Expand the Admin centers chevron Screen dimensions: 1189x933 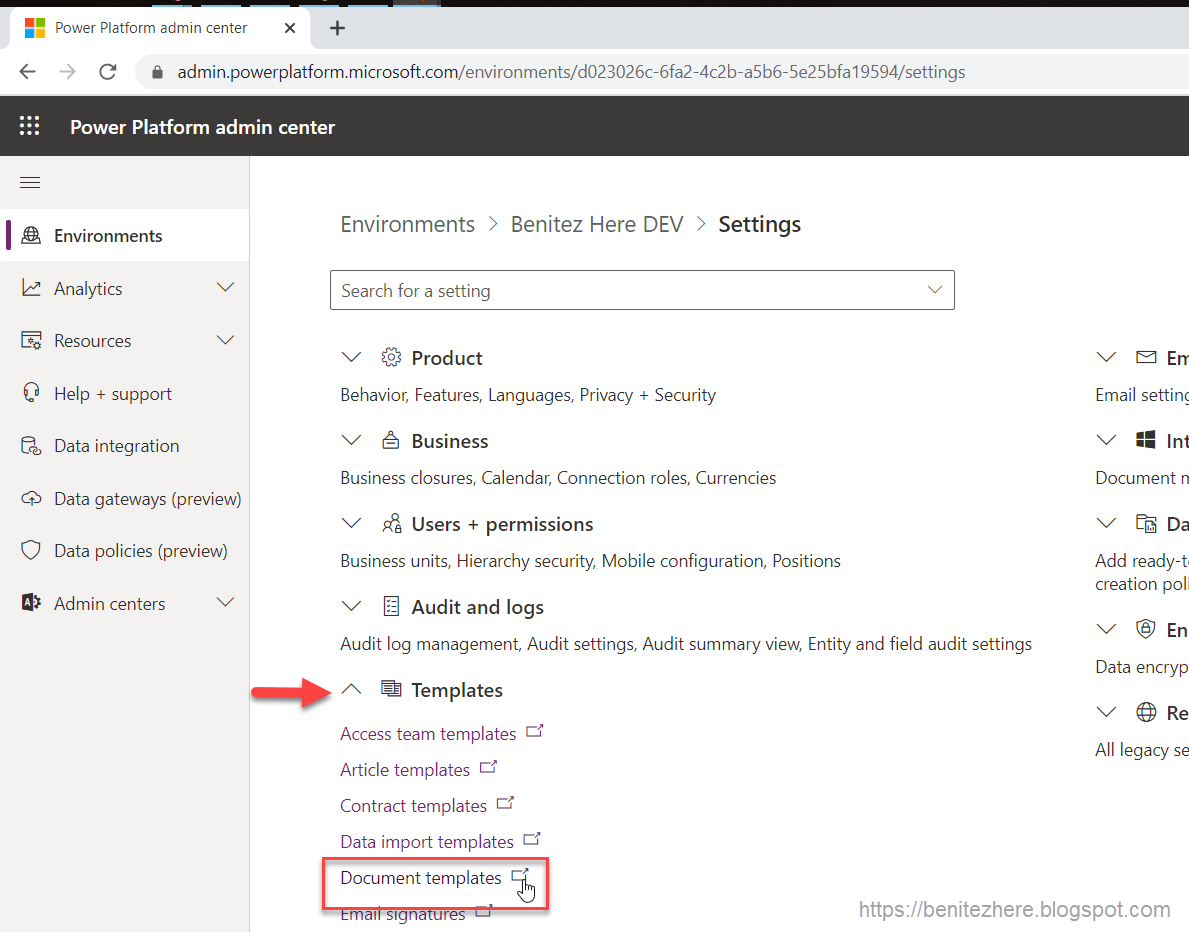click(225, 602)
